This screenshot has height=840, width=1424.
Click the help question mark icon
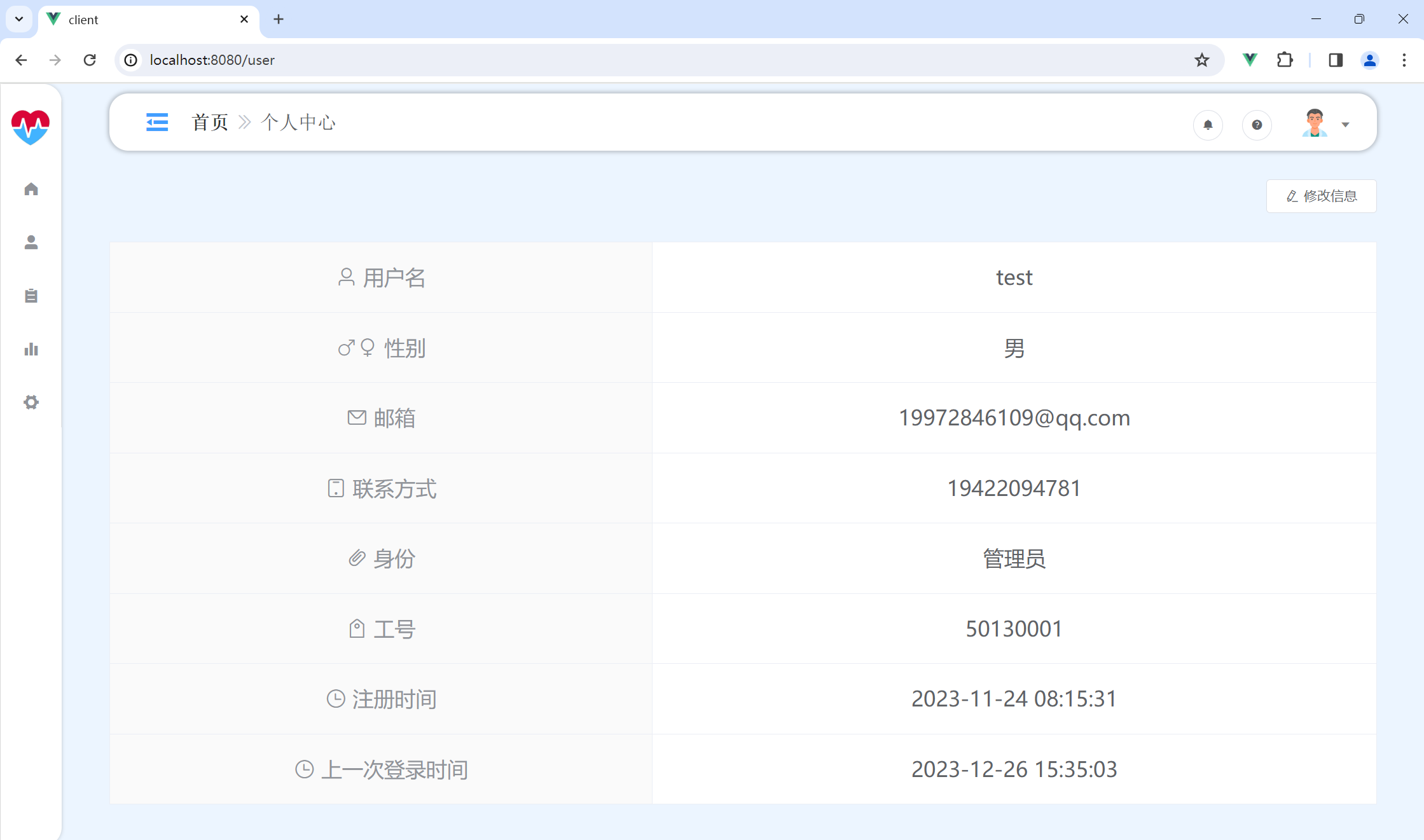click(x=1257, y=125)
